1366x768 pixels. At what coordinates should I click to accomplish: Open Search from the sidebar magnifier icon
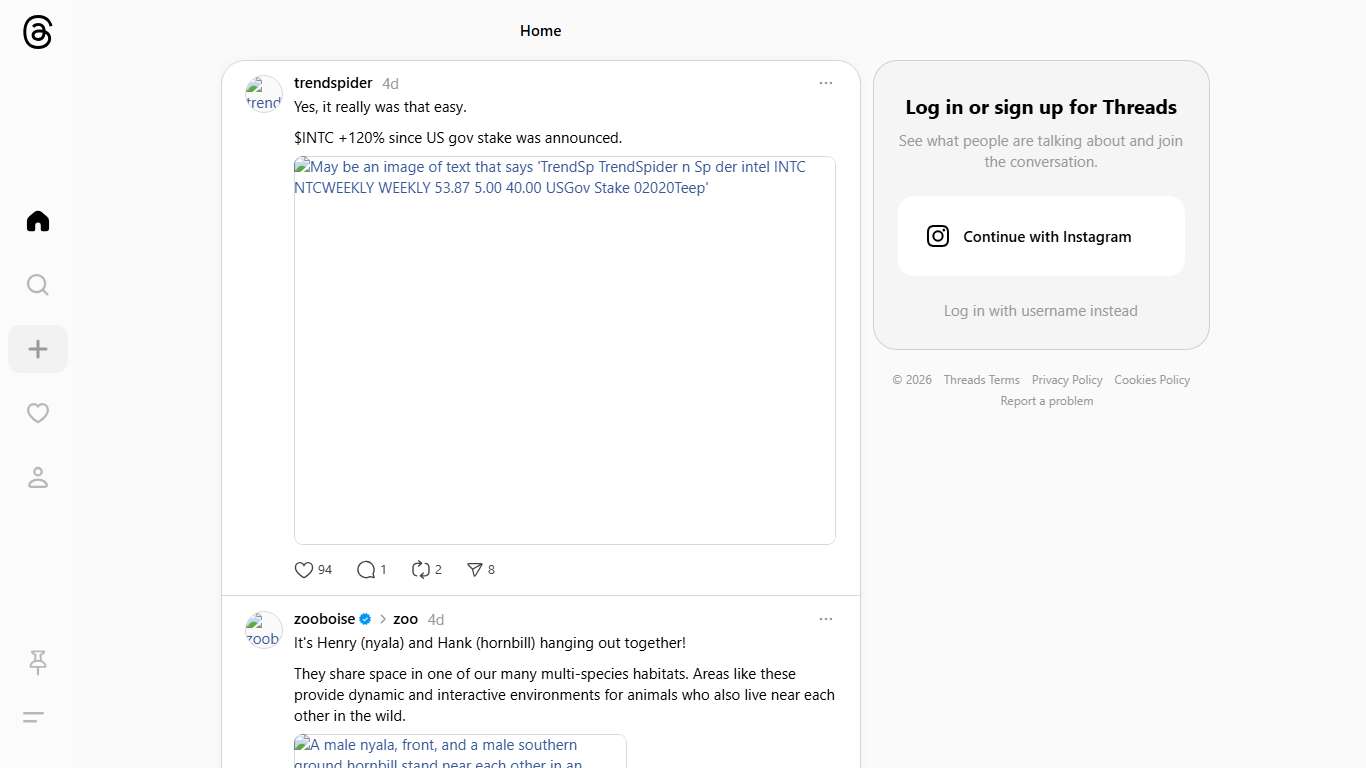click(x=38, y=285)
